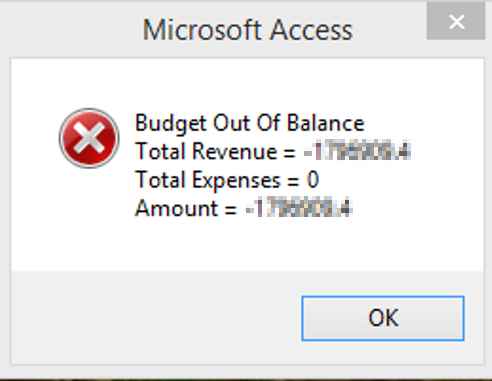Click the Amount label text
Image resolution: width=492 pixels, height=381 pixels.
[x=176, y=208]
